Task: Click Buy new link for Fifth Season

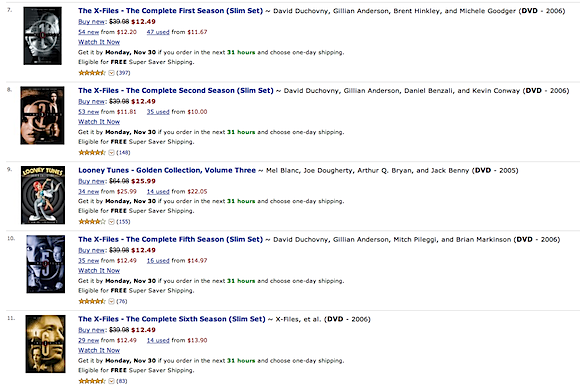Action: (92, 250)
